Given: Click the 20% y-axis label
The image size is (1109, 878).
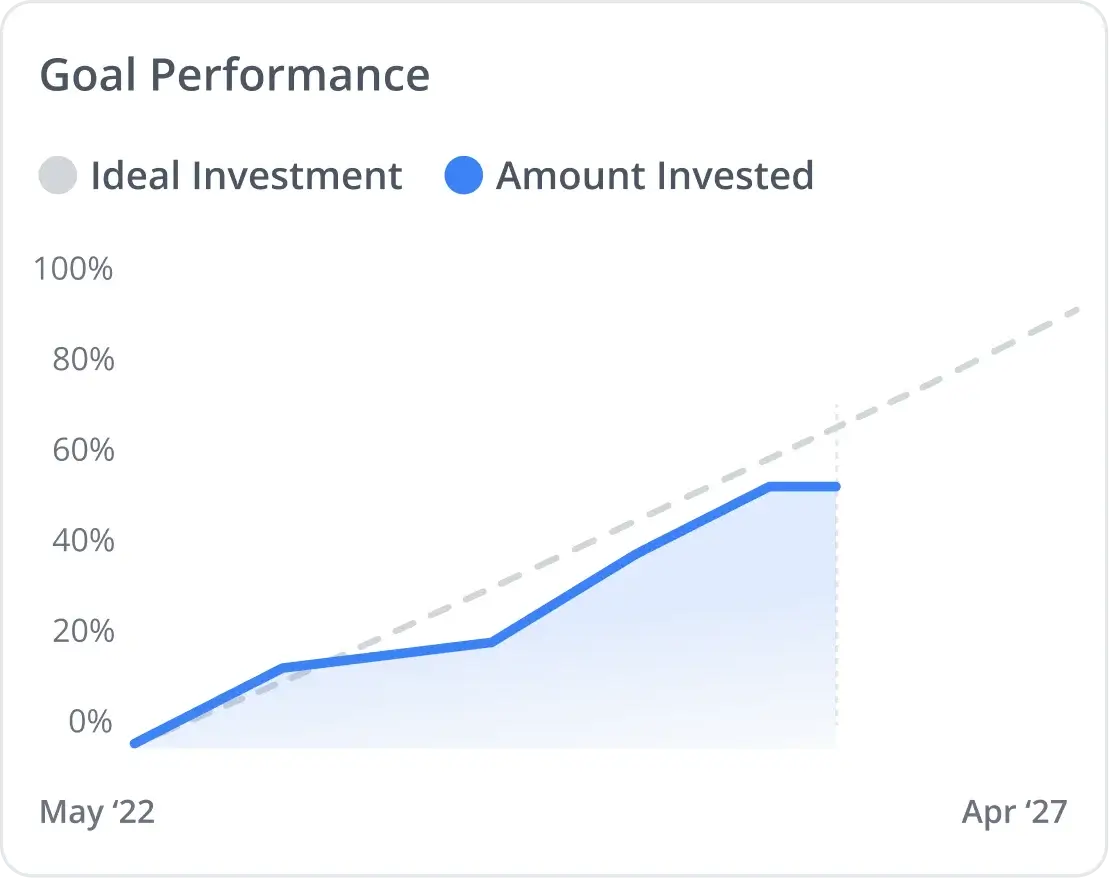Looking at the screenshot, I should tap(83, 631).
